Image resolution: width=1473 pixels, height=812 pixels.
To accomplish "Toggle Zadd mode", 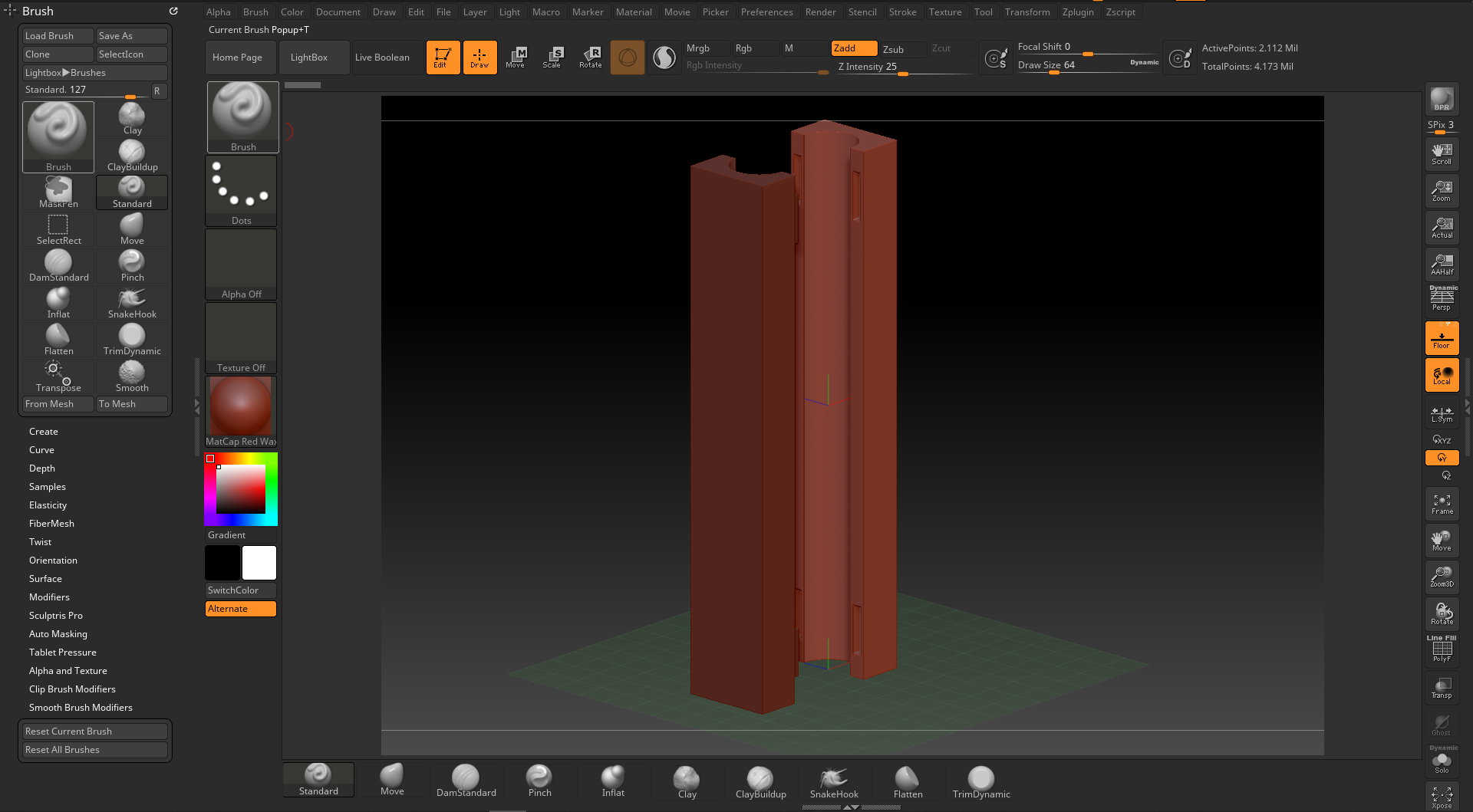I will tap(854, 48).
